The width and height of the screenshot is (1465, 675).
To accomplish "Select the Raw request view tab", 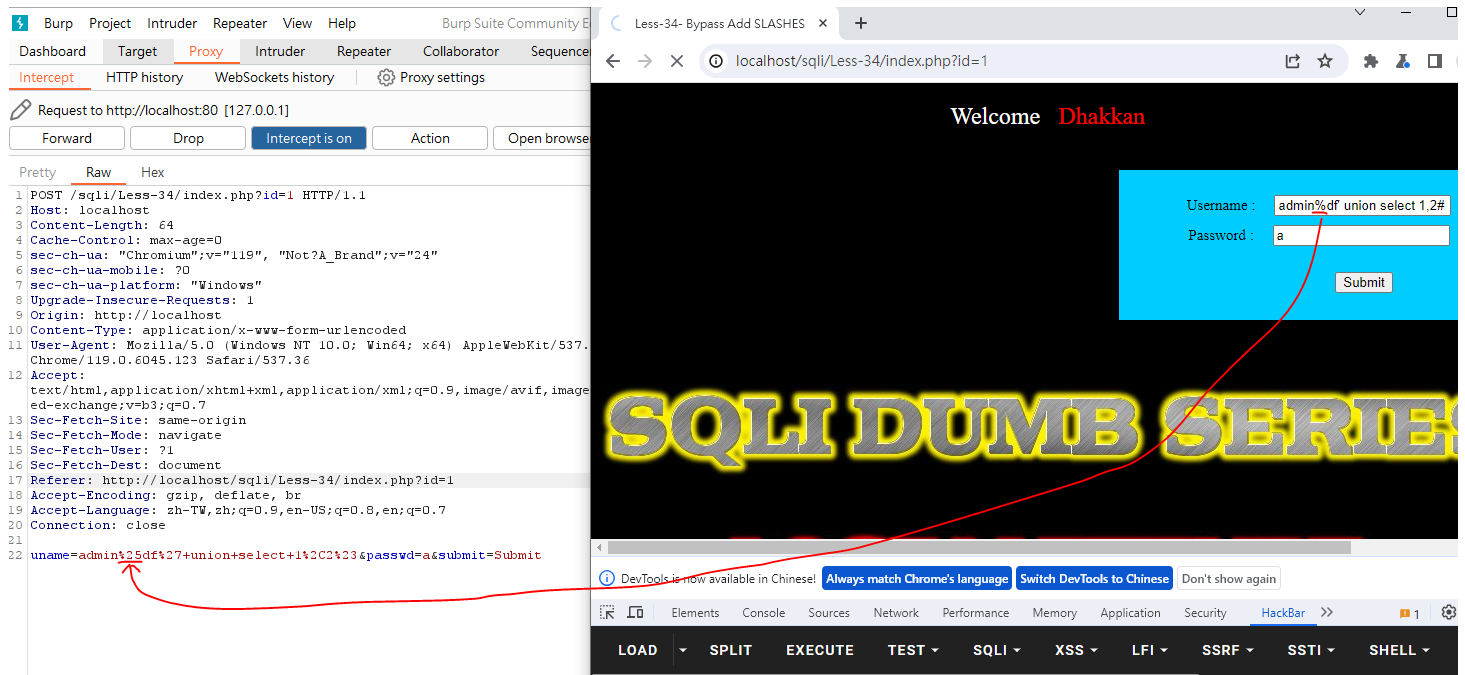I will (x=98, y=172).
